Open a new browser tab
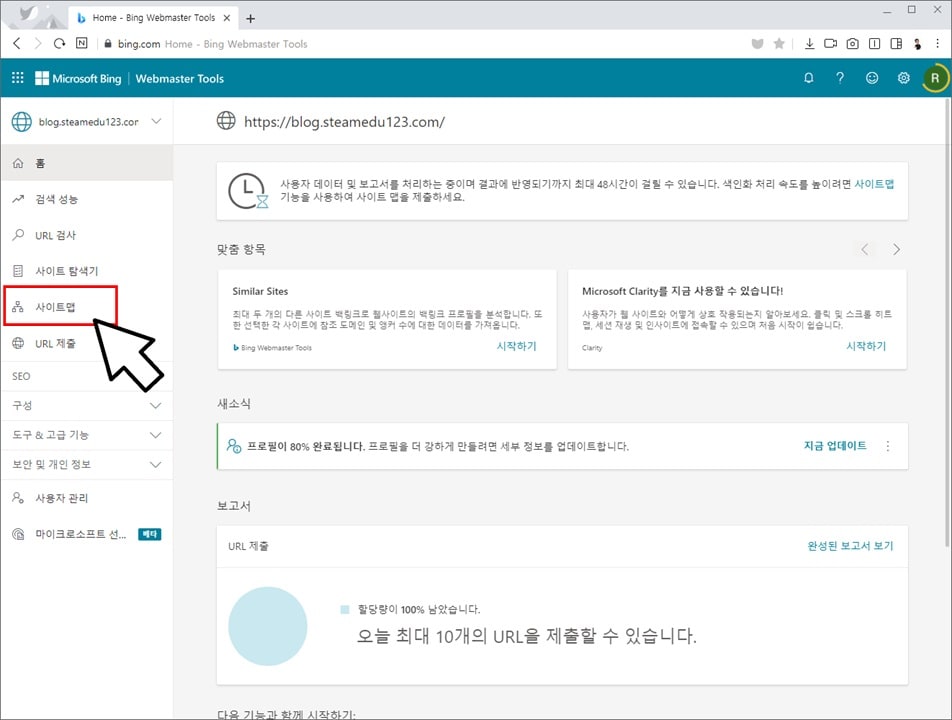 point(250,18)
